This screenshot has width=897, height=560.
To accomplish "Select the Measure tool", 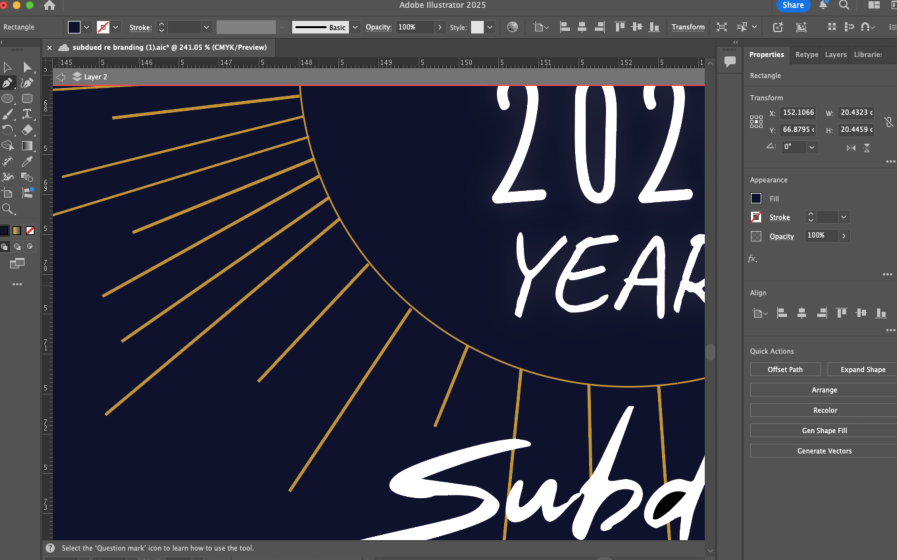I will pos(7,162).
